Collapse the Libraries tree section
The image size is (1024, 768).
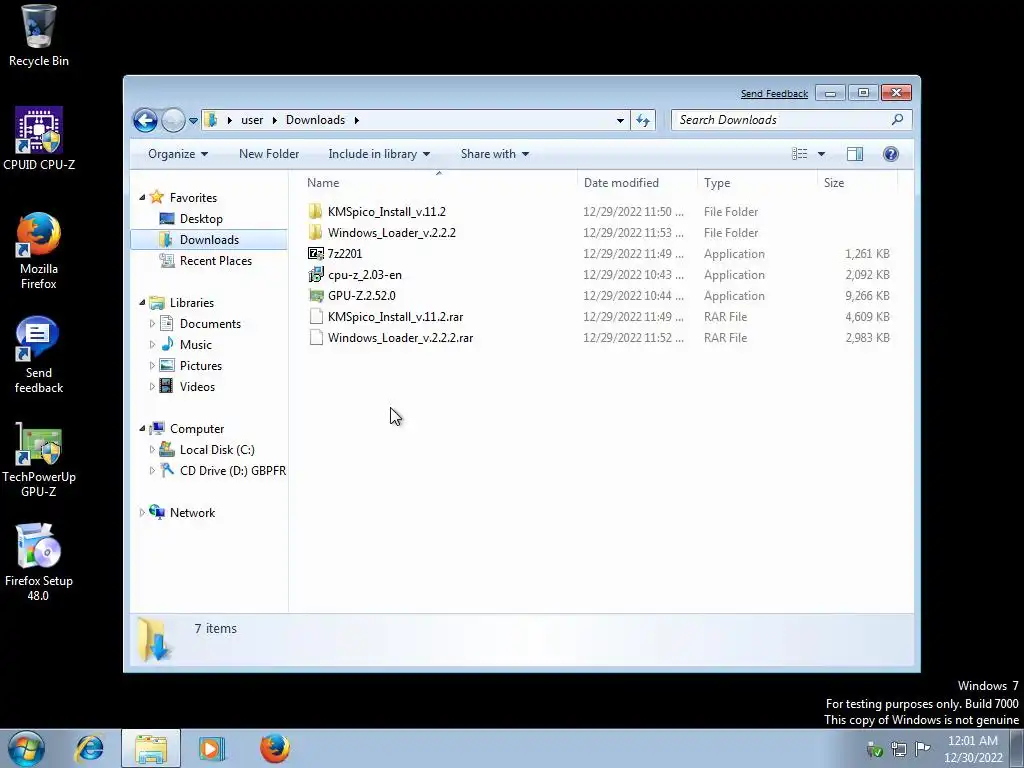(142, 302)
